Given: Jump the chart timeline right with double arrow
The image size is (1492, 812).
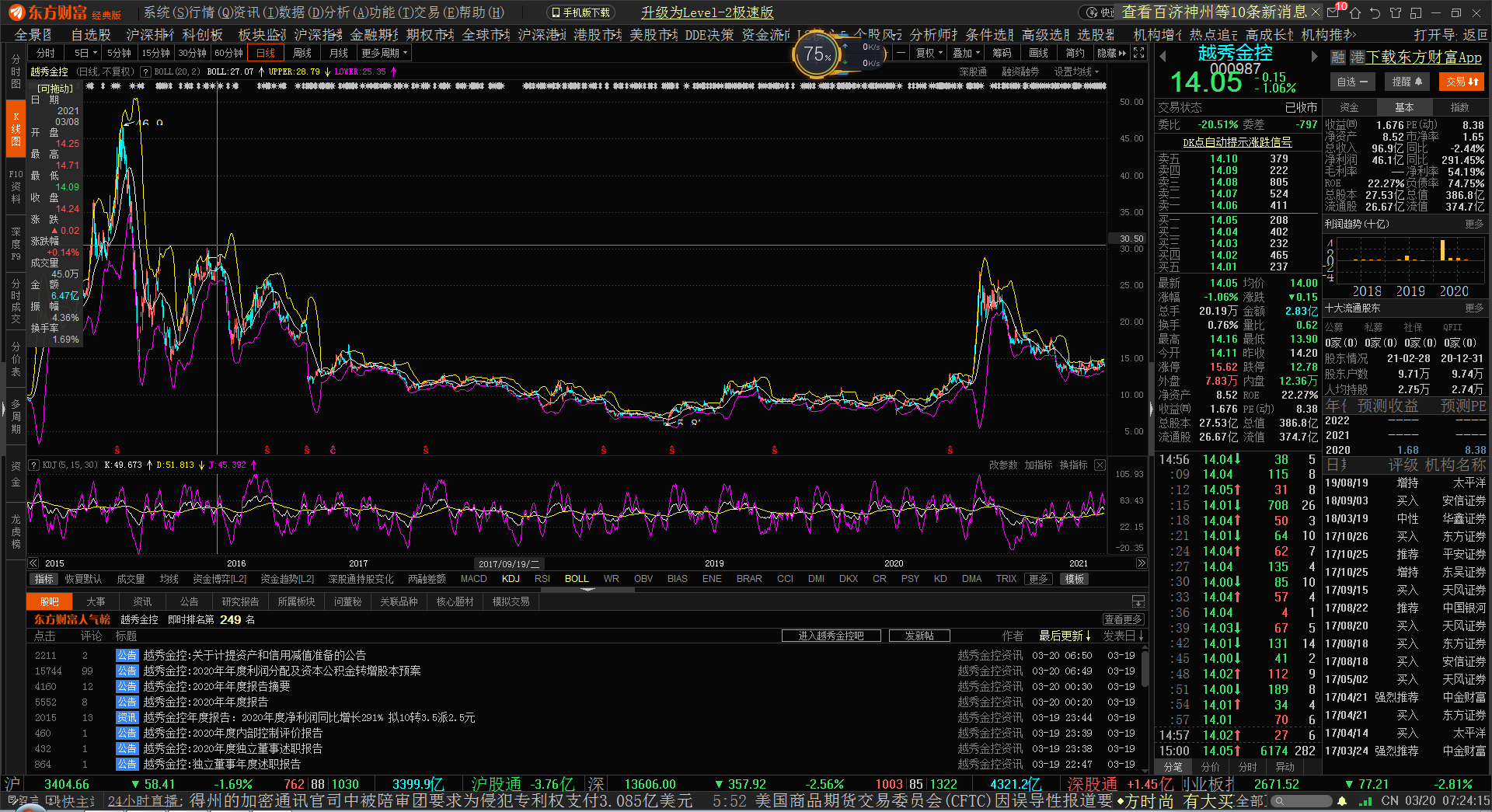Looking at the screenshot, I should [1141, 563].
